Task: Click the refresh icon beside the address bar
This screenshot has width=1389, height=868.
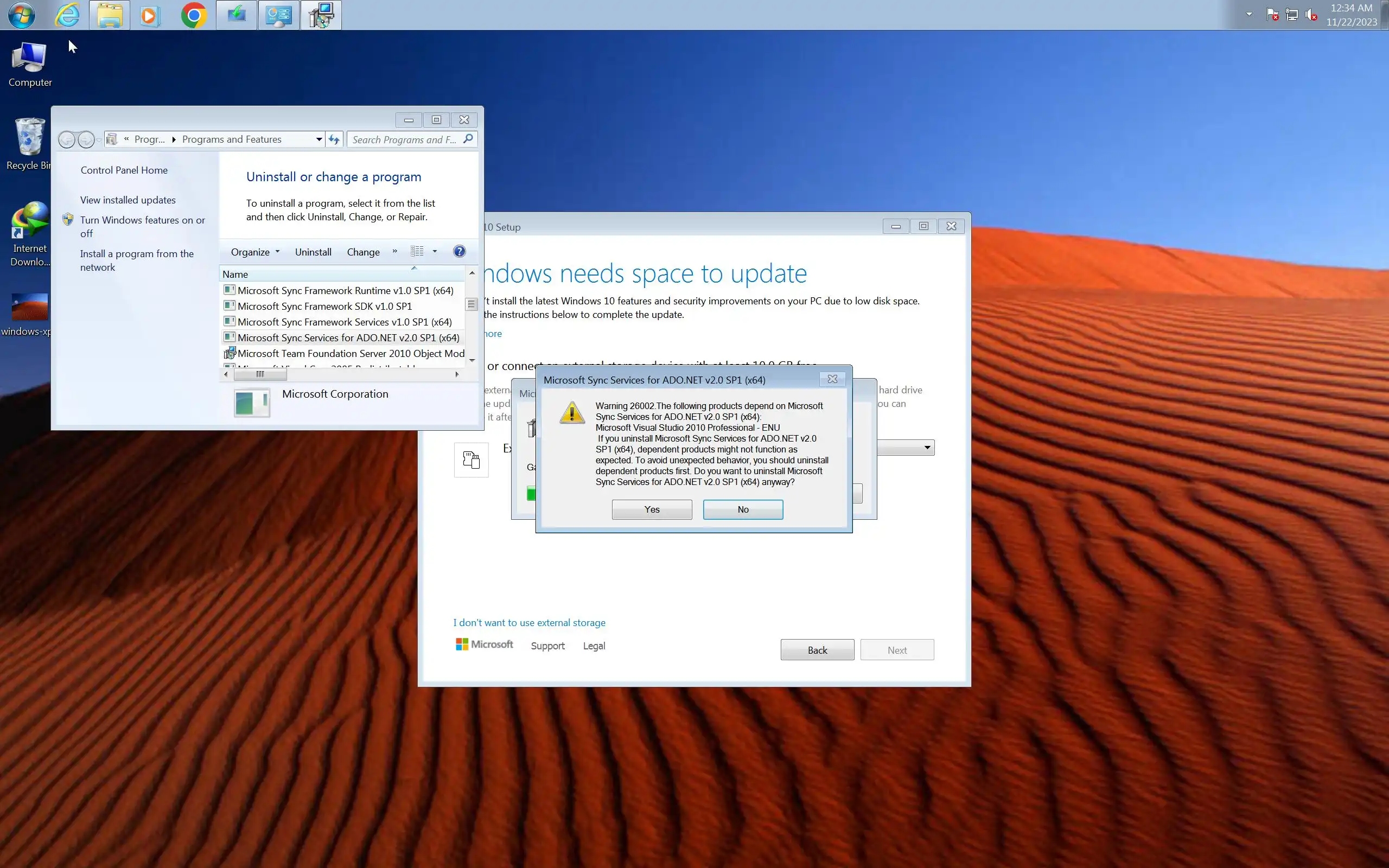Action: point(334,139)
